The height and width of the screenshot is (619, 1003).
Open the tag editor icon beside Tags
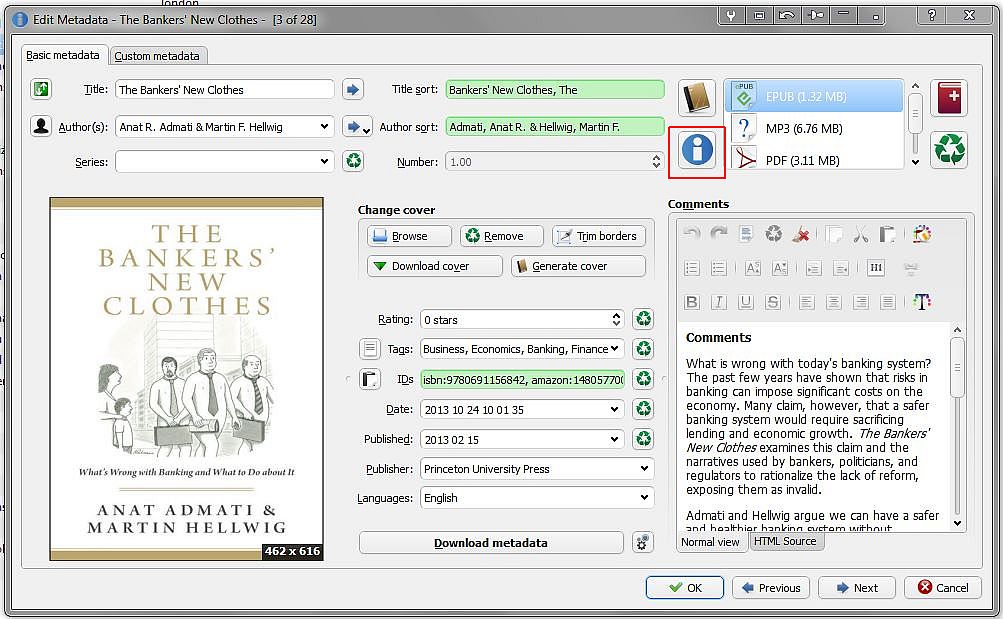(x=370, y=349)
